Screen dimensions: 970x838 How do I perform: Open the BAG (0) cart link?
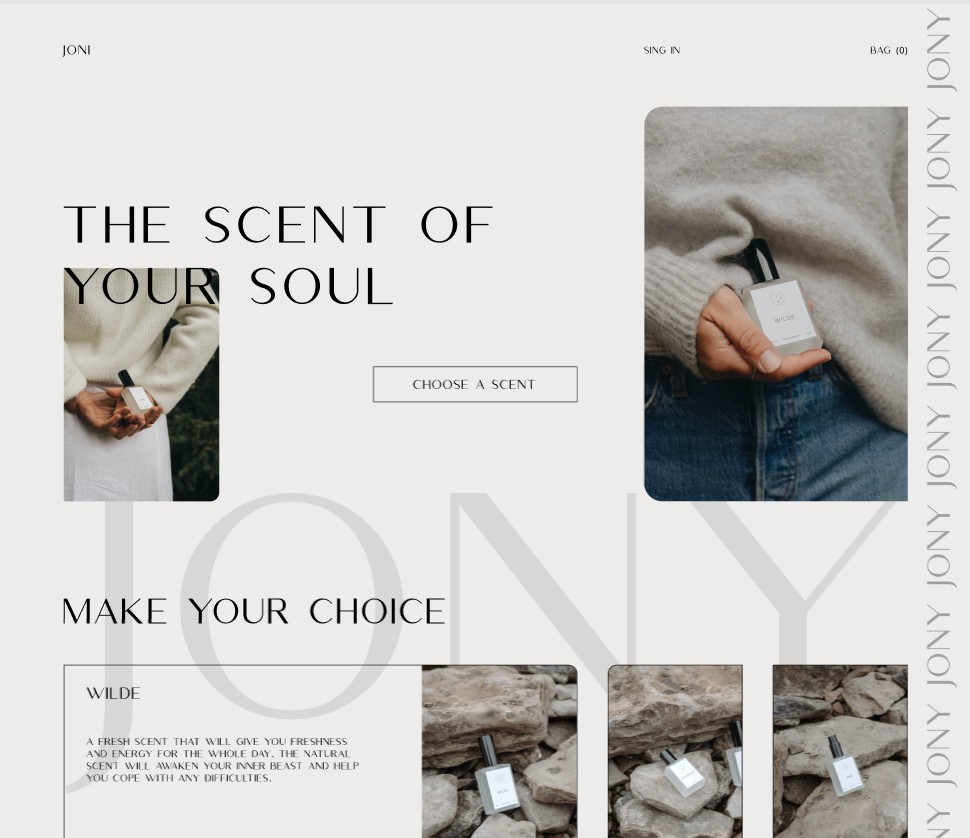(888, 50)
